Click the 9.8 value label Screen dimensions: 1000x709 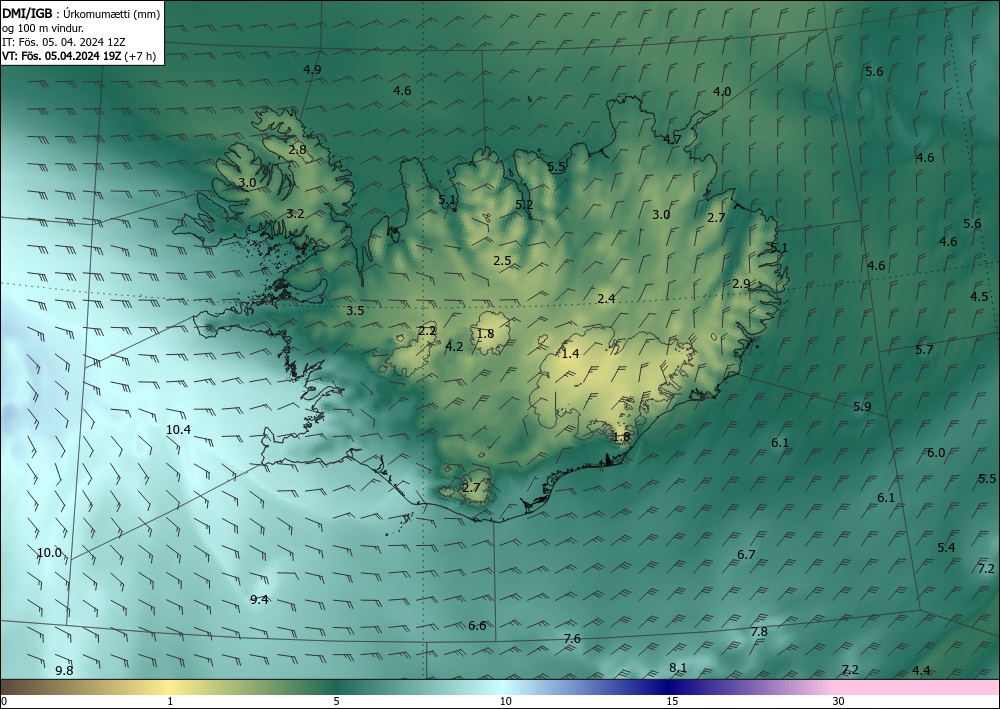click(x=64, y=671)
